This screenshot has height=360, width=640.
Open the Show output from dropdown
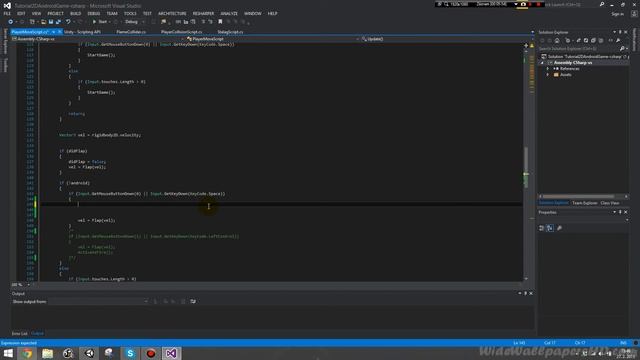(x=98, y=302)
